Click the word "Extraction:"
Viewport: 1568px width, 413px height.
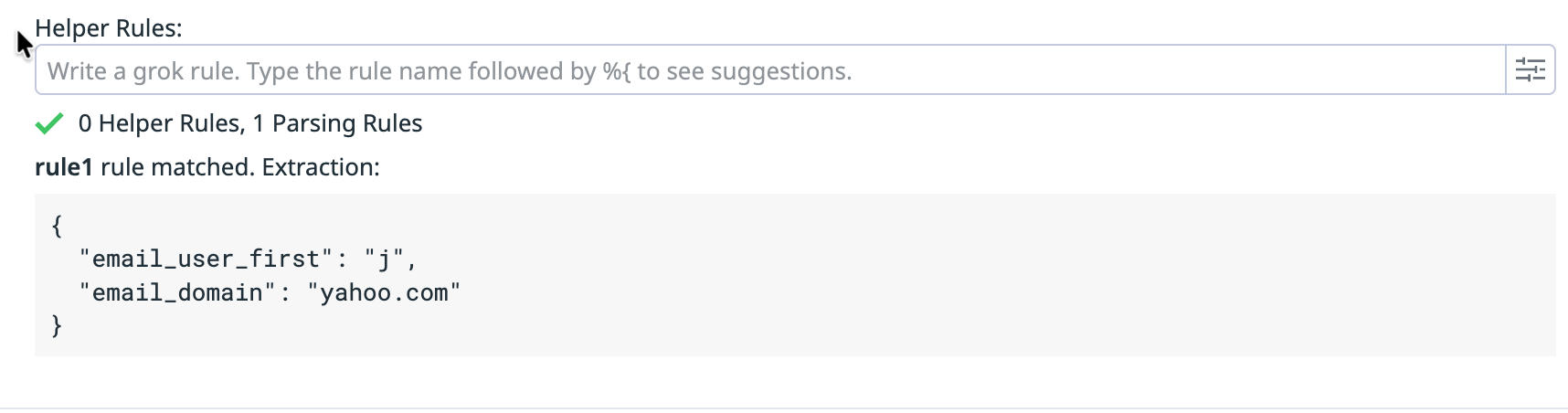321,167
